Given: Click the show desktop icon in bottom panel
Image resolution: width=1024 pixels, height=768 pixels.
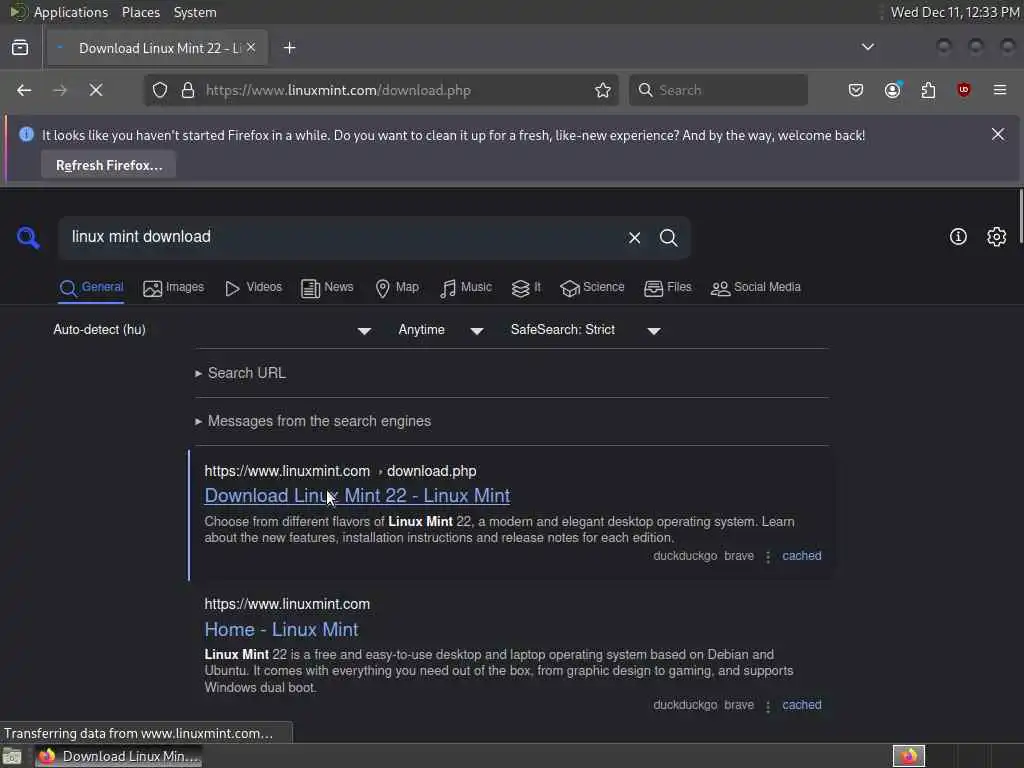Looking at the screenshot, I should [x=12, y=756].
